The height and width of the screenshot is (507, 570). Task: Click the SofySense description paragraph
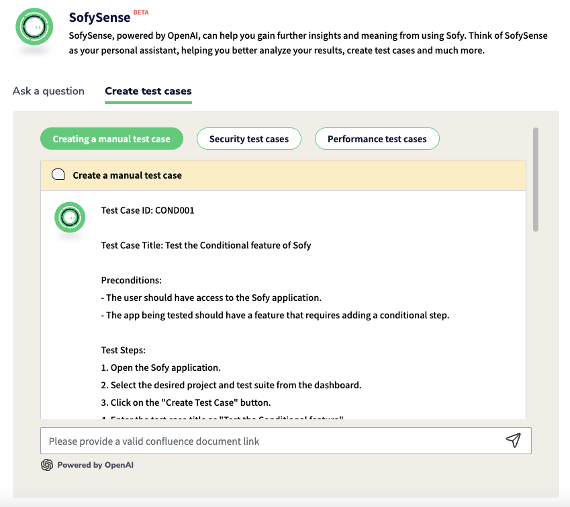pyautogui.click(x=308, y=43)
